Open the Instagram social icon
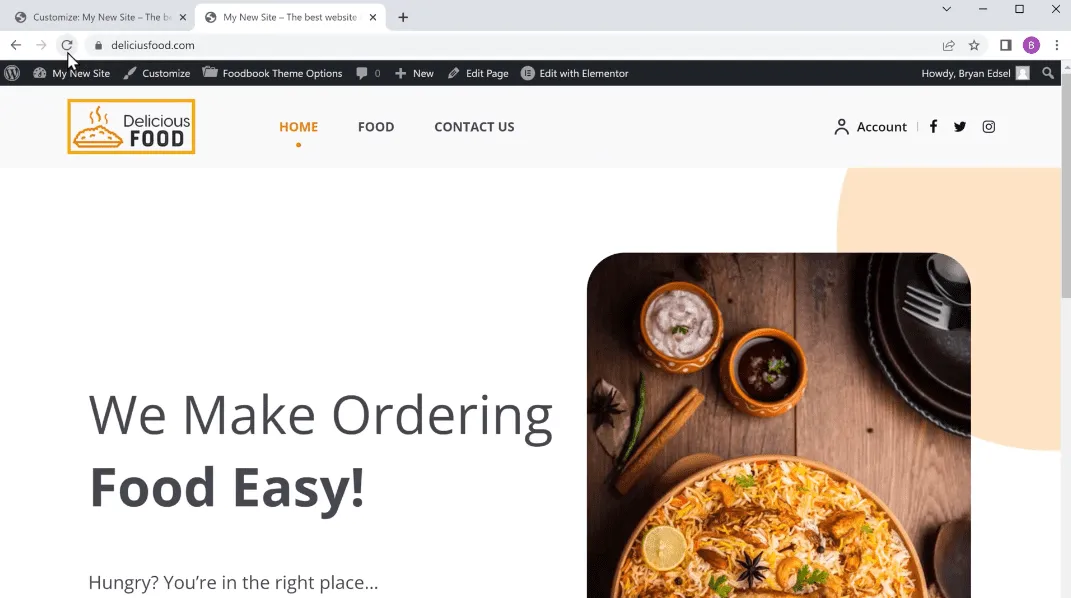Viewport: 1071px width, 598px height. pyautogui.click(x=988, y=126)
